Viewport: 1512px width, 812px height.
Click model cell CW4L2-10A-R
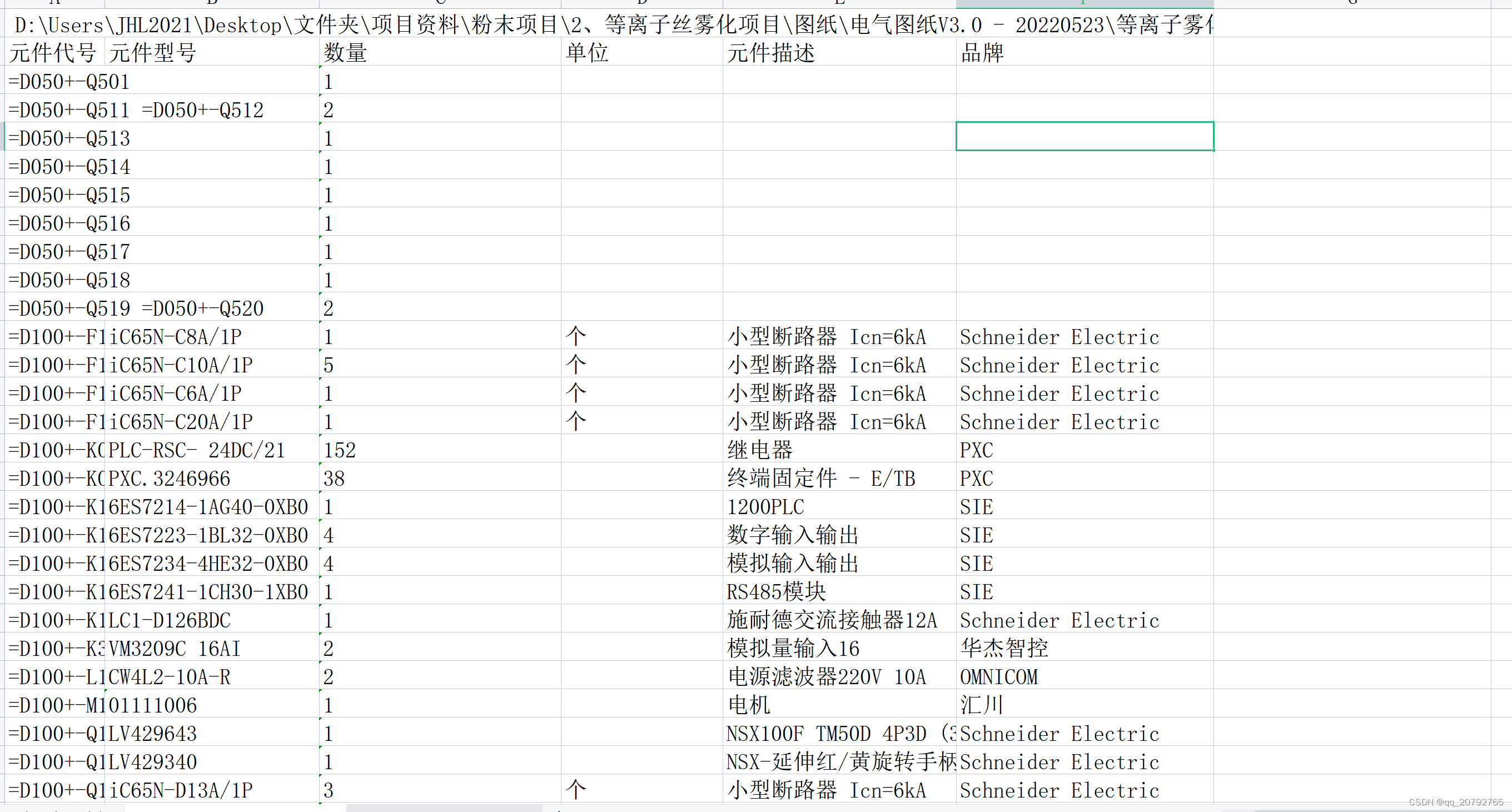(x=212, y=675)
